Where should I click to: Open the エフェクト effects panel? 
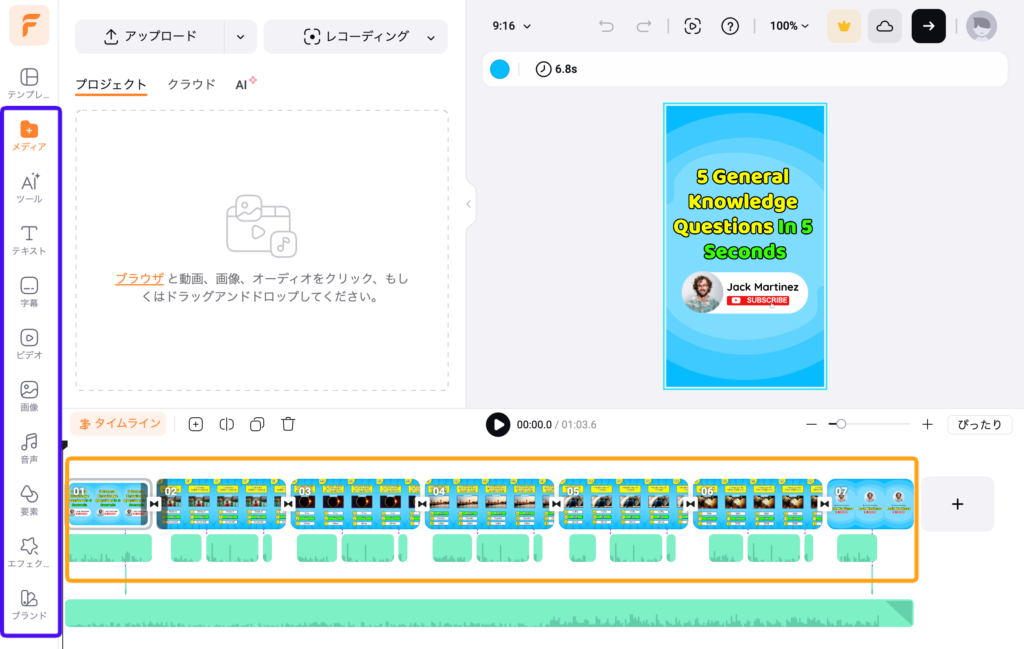(29, 551)
